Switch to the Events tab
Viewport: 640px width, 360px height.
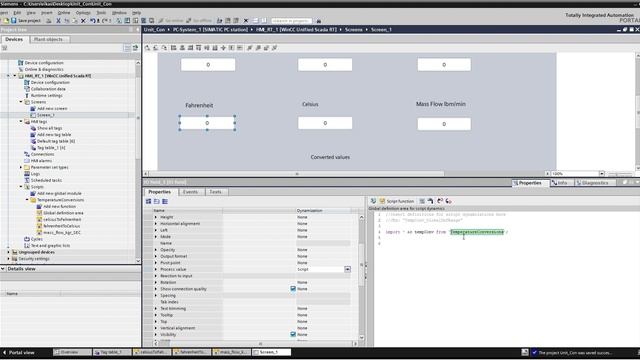190,192
